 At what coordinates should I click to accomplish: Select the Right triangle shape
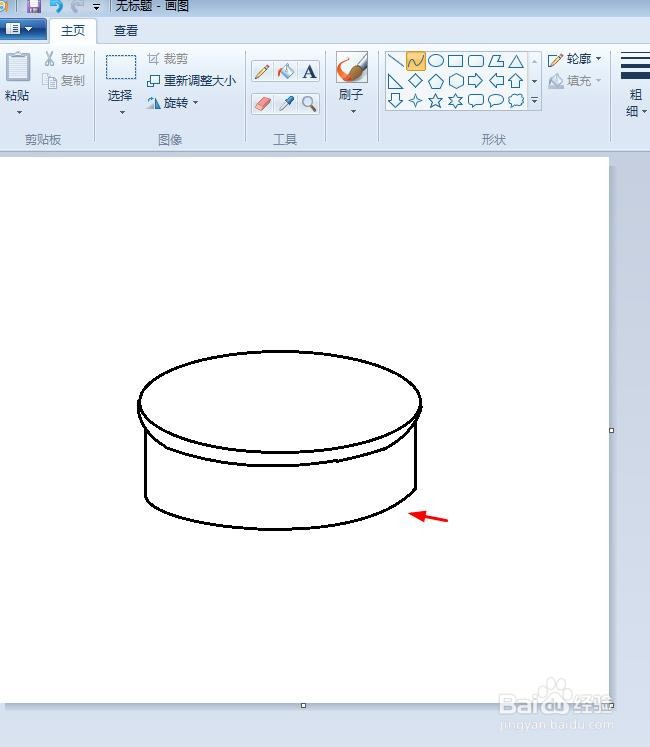click(x=396, y=81)
